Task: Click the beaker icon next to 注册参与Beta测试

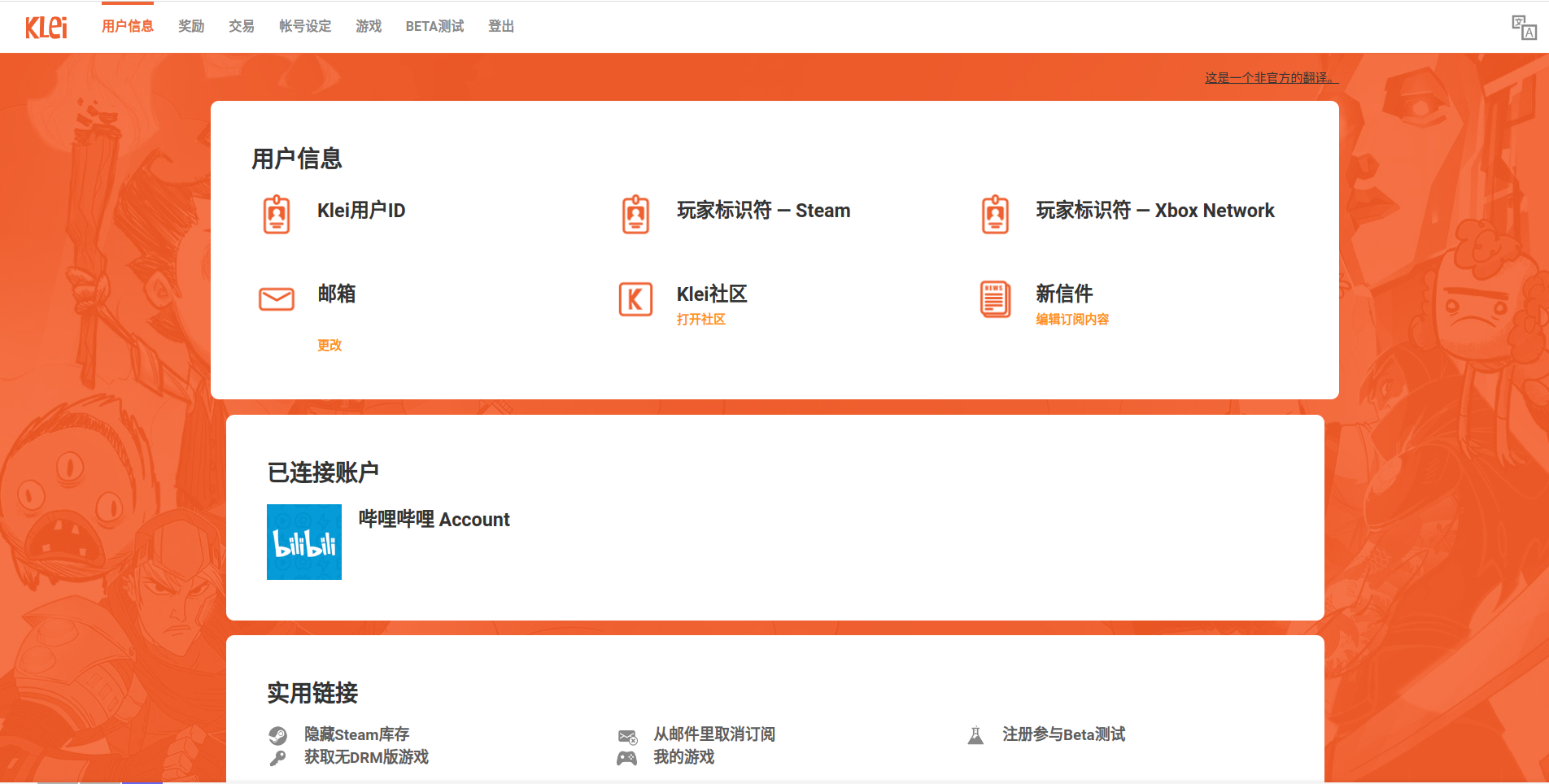Action: click(x=974, y=735)
